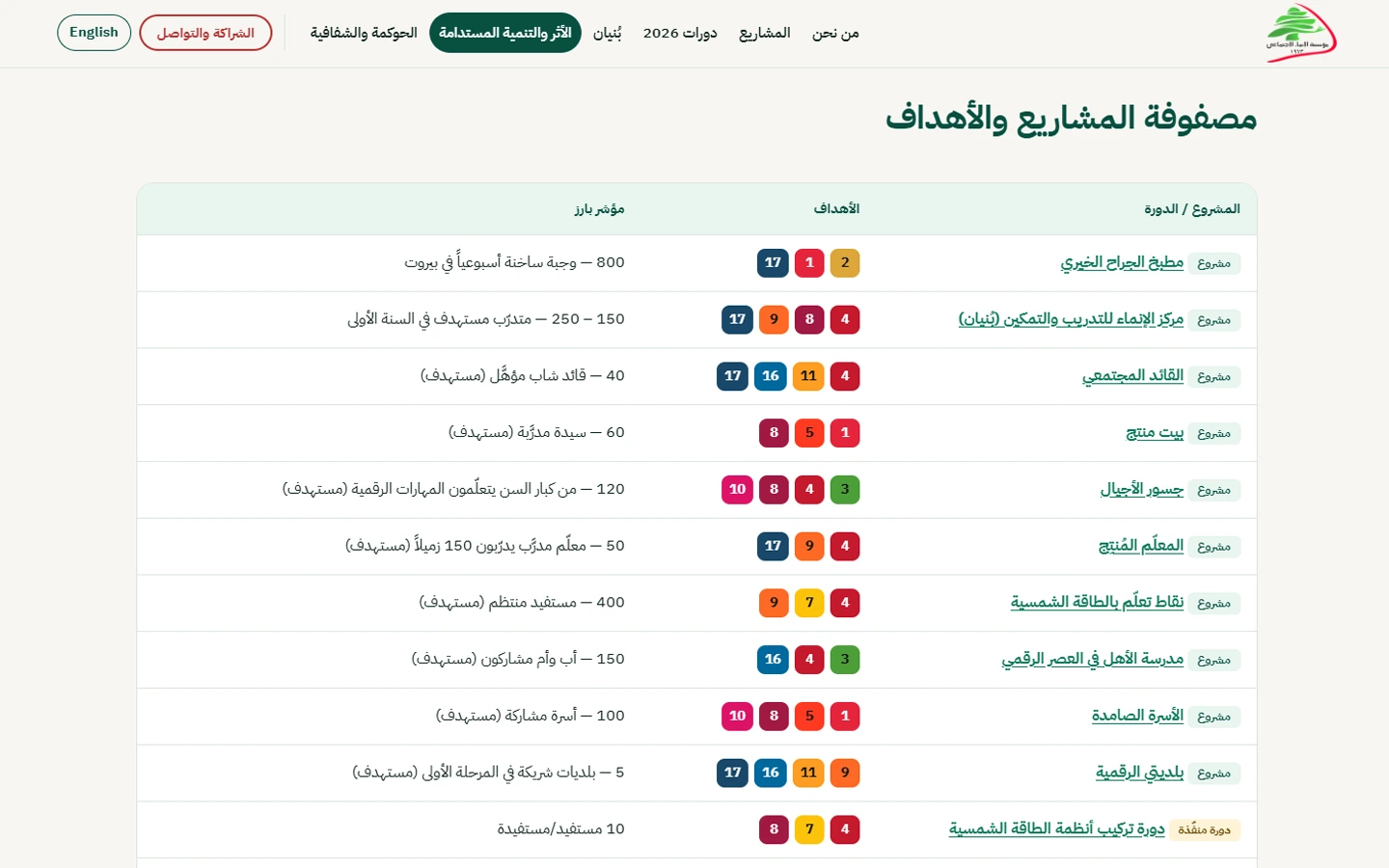Screen dimensions: 1389x868
Task: Visit the جسور الأجيال project link
Action: (x=1142, y=490)
